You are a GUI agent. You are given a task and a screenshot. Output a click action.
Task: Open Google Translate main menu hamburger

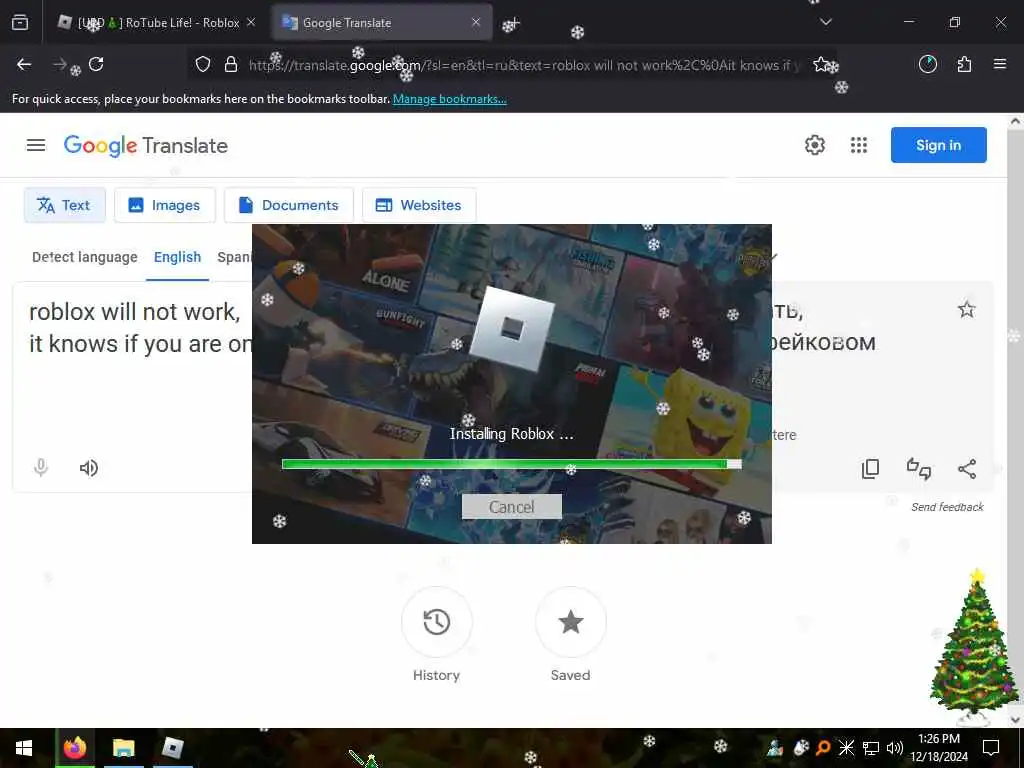pyautogui.click(x=36, y=145)
